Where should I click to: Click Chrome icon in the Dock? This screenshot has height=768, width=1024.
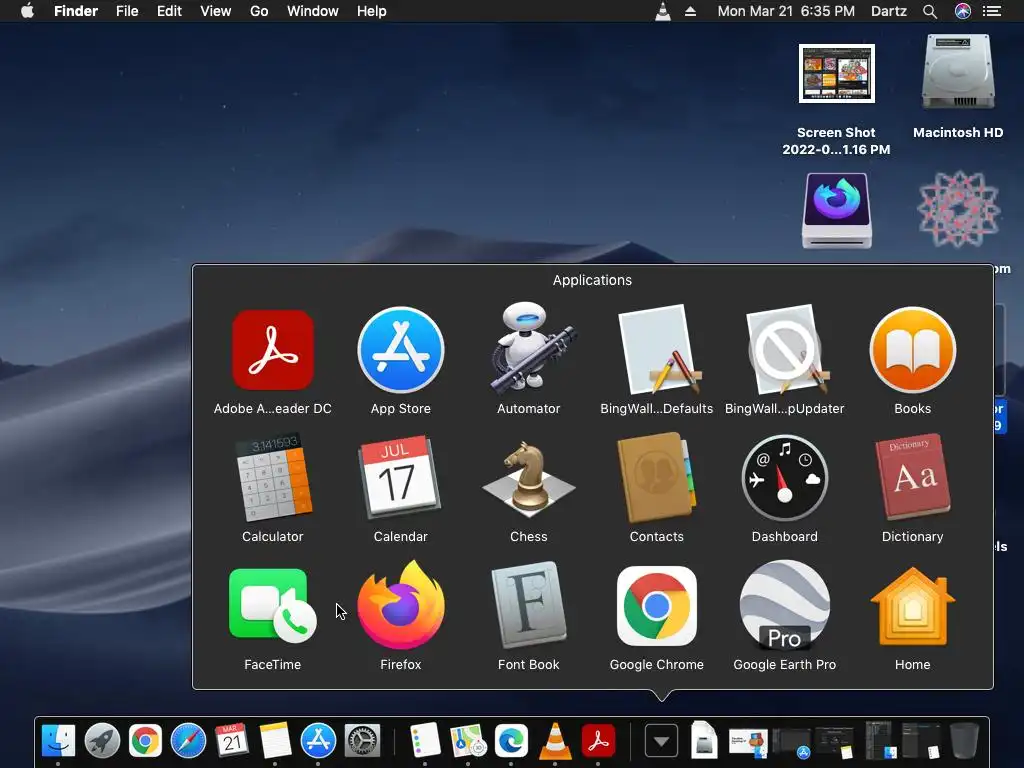(145, 741)
